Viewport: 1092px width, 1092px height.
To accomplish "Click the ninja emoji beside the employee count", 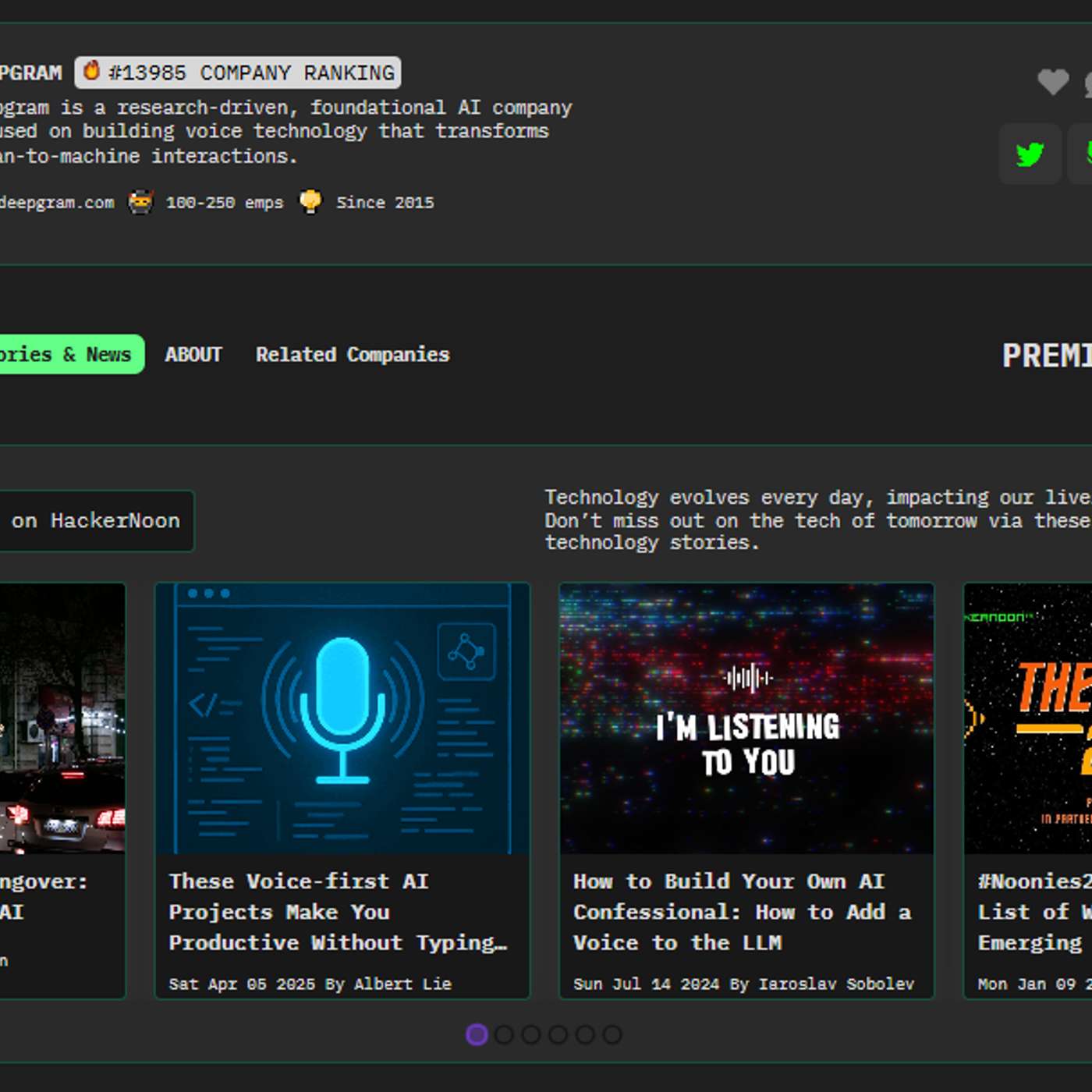I will click(140, 202).
